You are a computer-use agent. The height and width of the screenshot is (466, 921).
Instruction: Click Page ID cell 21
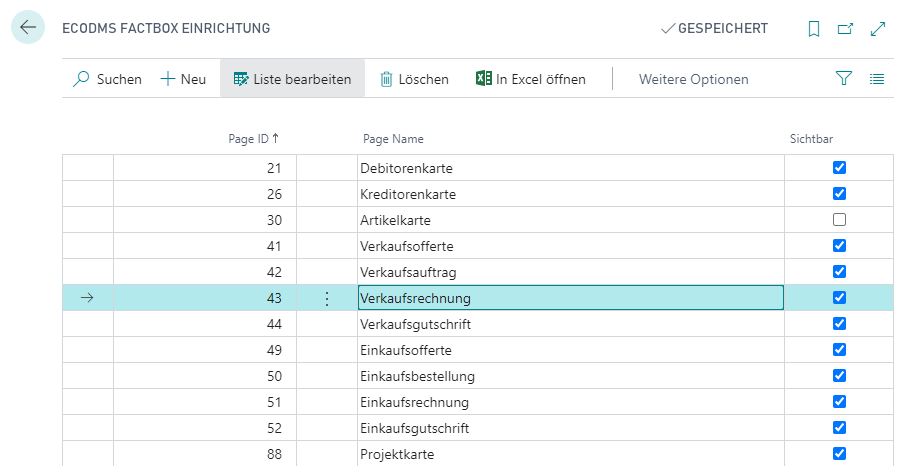point(204,168)
